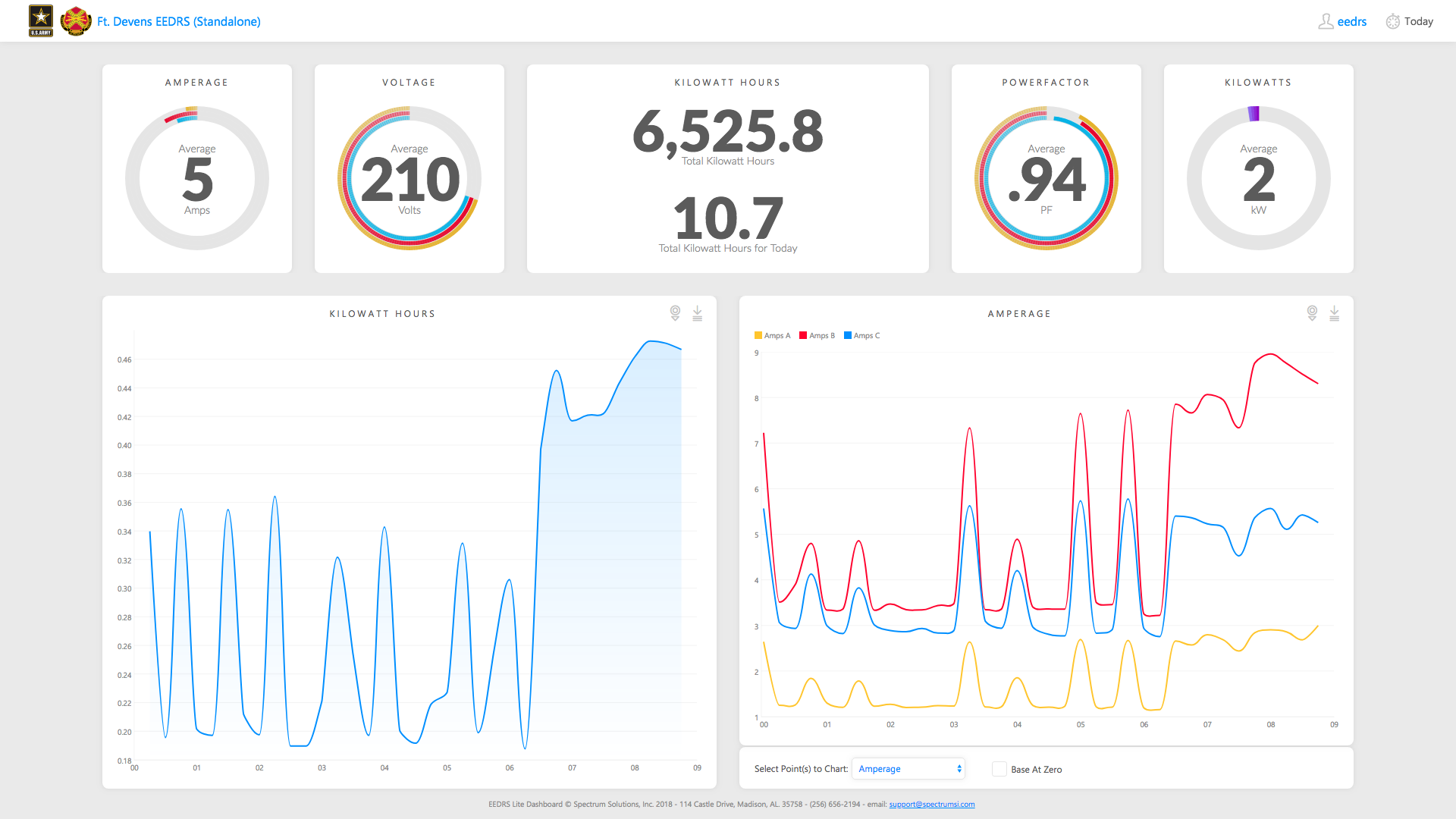Click the Total Kilowatt Hours for Today label
This screenshot has width=1456, height=819.
tap(728, 249)
